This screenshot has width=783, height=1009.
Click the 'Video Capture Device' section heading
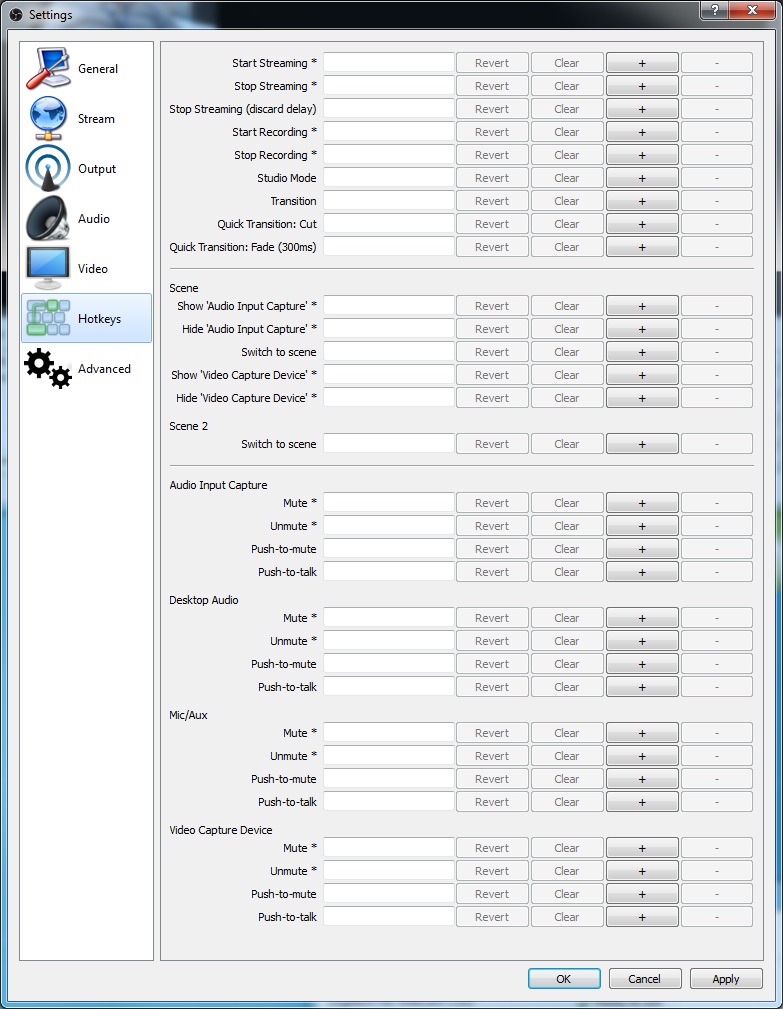click(x=221, y=830)
